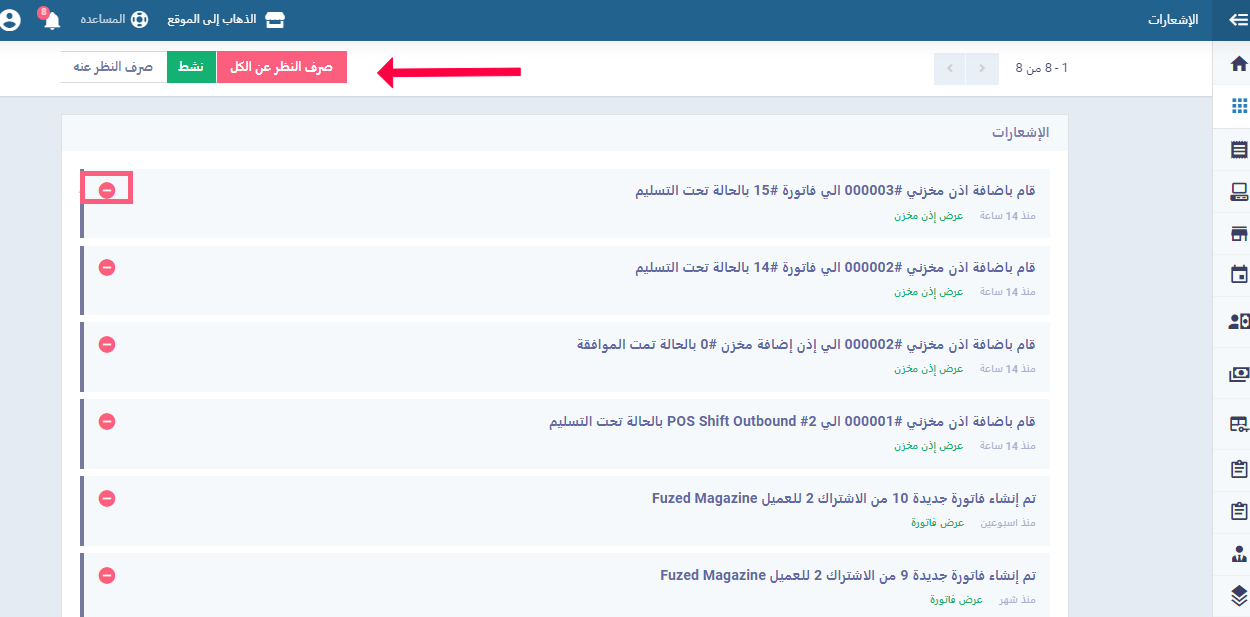Click the title mentioning إذن إضافة مخزن #0
1250x617 pixels.
806,344
